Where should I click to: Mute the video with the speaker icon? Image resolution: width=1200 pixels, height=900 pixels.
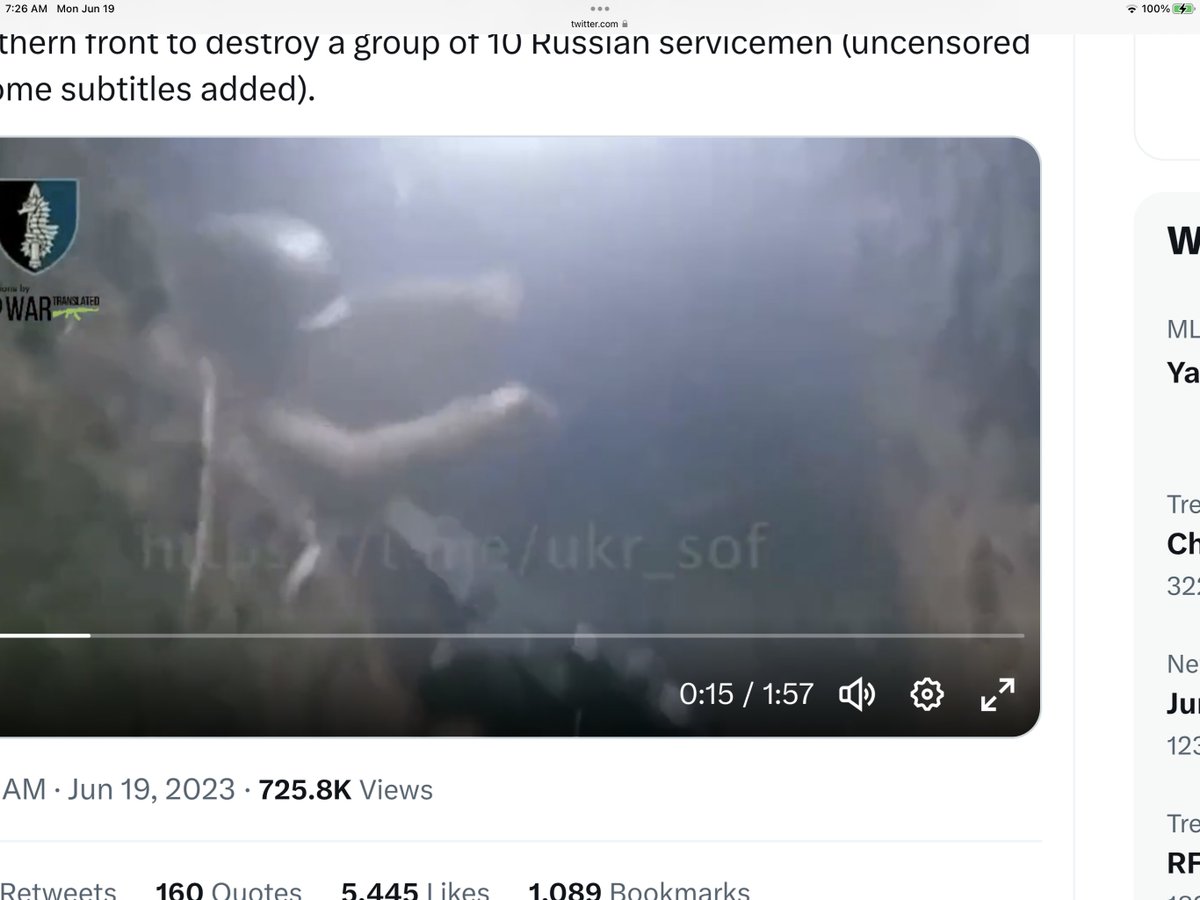(857, 694)
